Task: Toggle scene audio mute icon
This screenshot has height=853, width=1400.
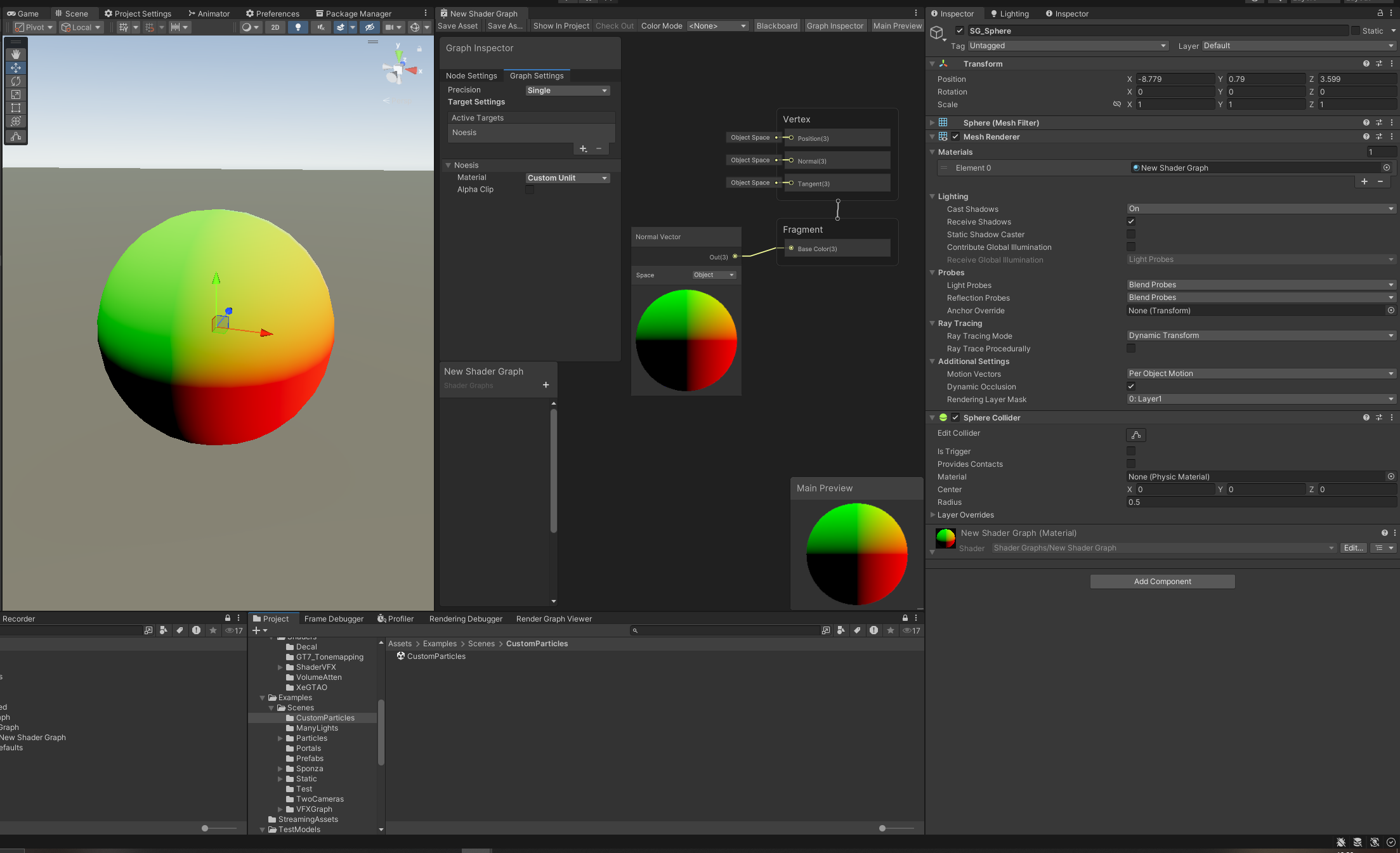Action: coord(321,27)
